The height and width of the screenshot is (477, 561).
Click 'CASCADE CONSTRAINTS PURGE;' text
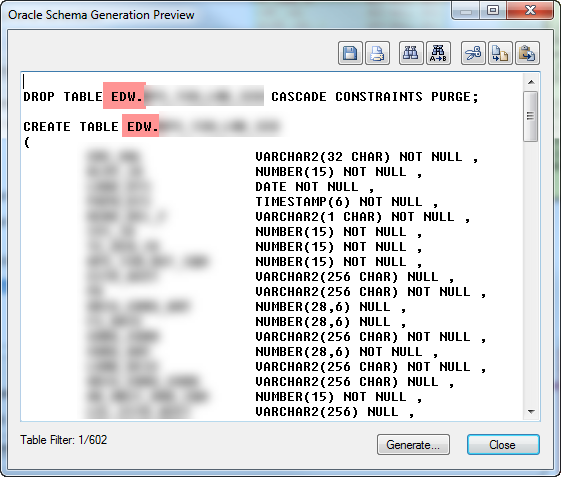375,97
